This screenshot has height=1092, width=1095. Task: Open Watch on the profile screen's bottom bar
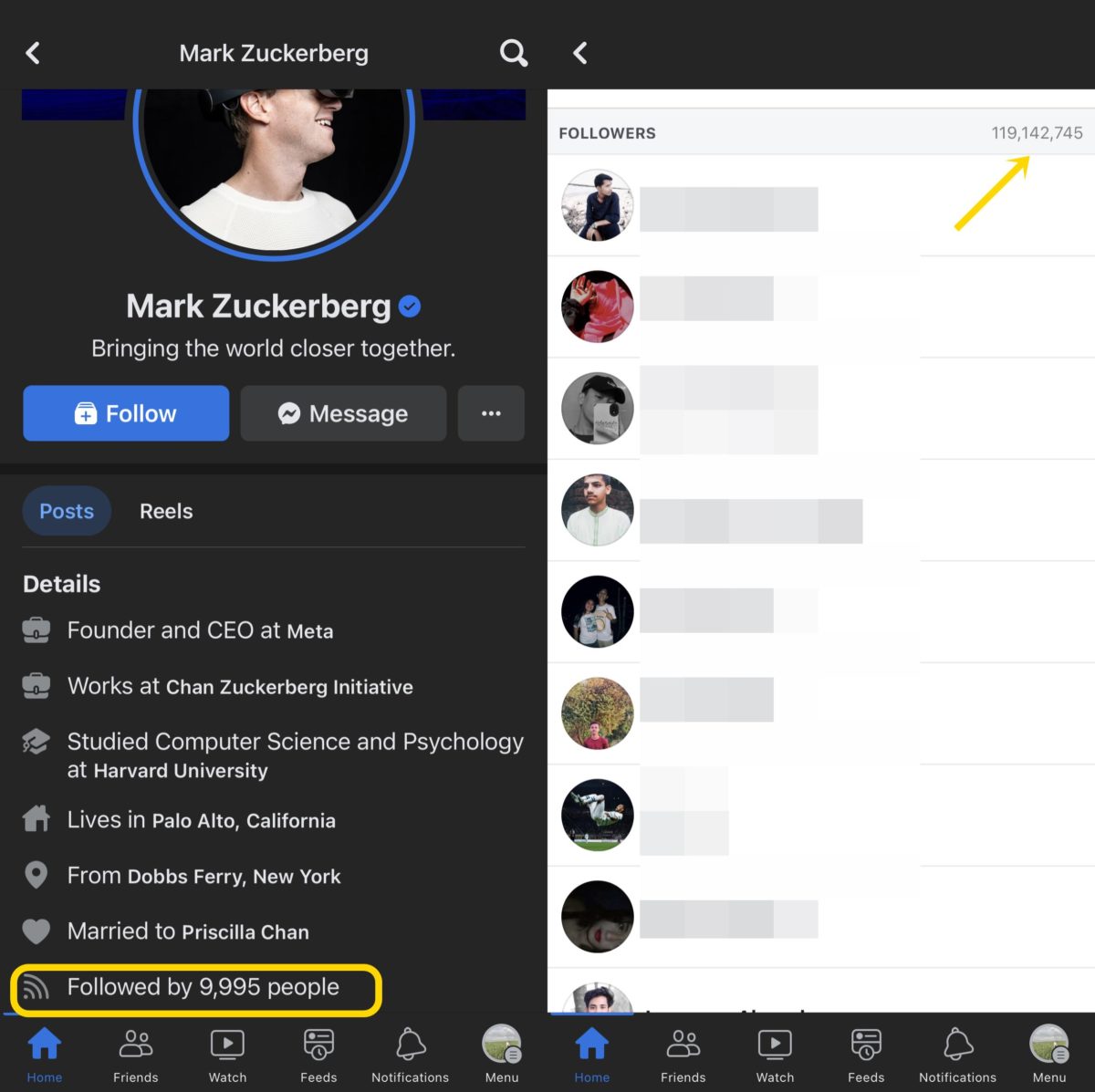coord(227,1054)
